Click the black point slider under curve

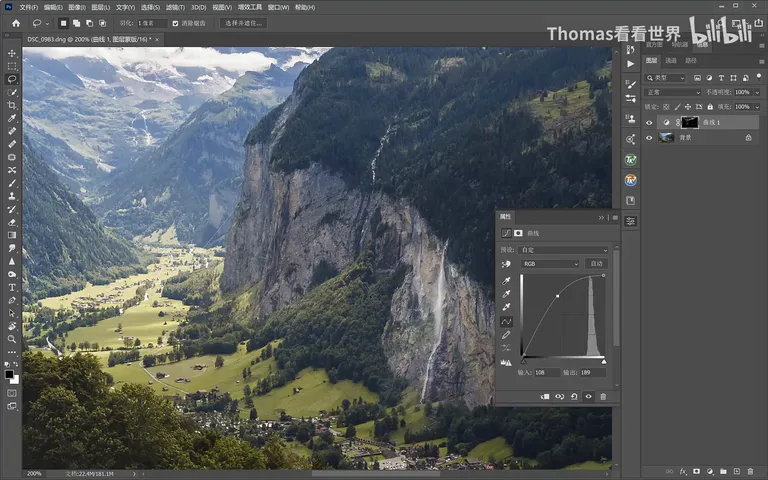coord(524,361)
